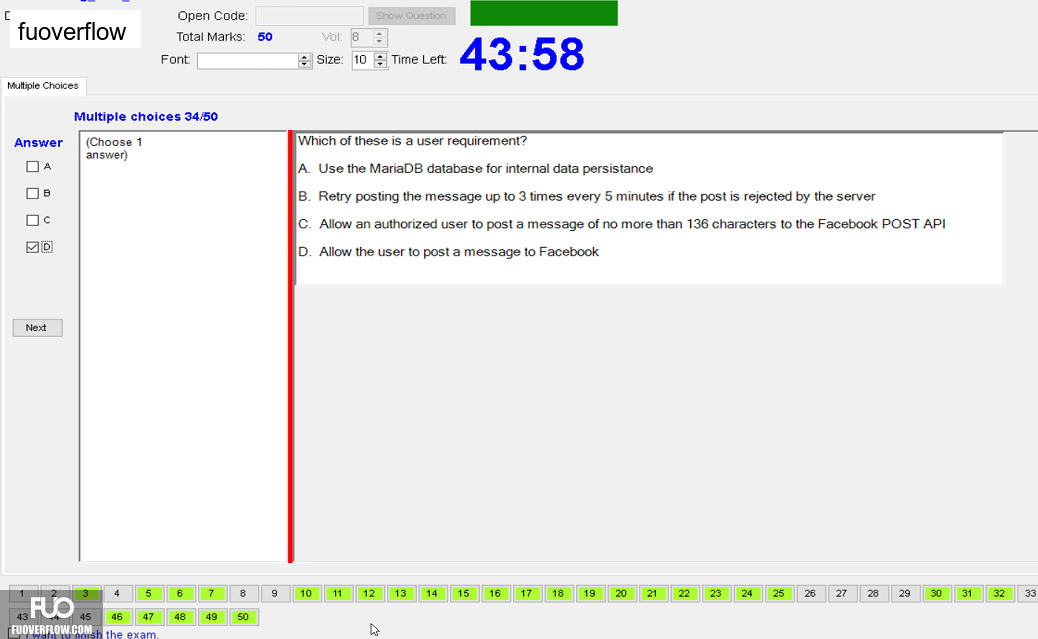Decrease Font value with down arrow
Screen dimensions: 1038x639
pyautogui.click(x=305, y=65)
